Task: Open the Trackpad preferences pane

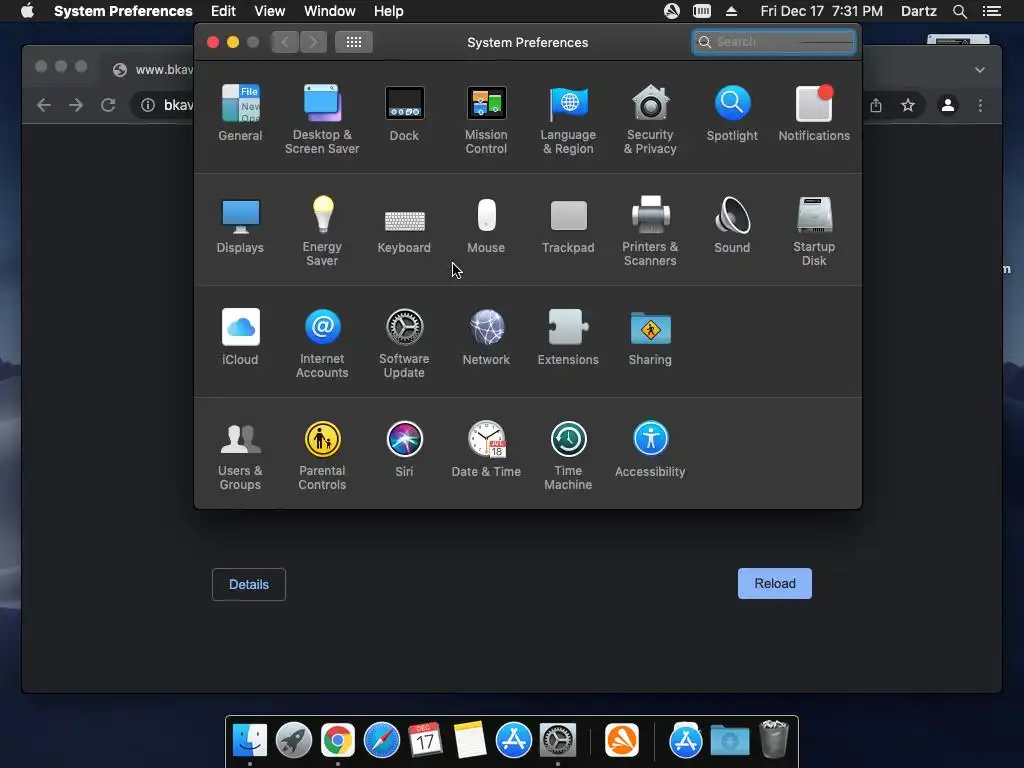Action: [x=568, y=226]
